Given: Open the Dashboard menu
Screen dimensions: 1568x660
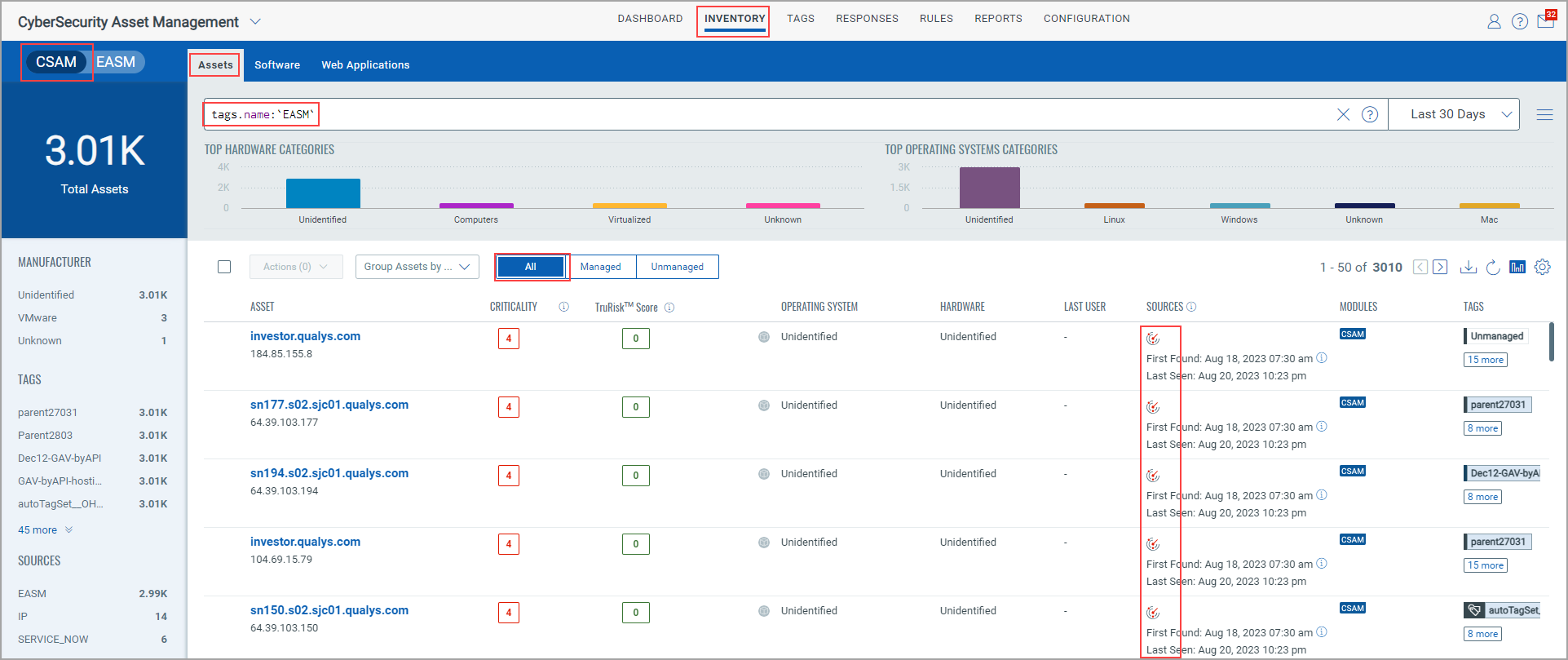Looking at the screenshot, I should [x=650, y=19].
